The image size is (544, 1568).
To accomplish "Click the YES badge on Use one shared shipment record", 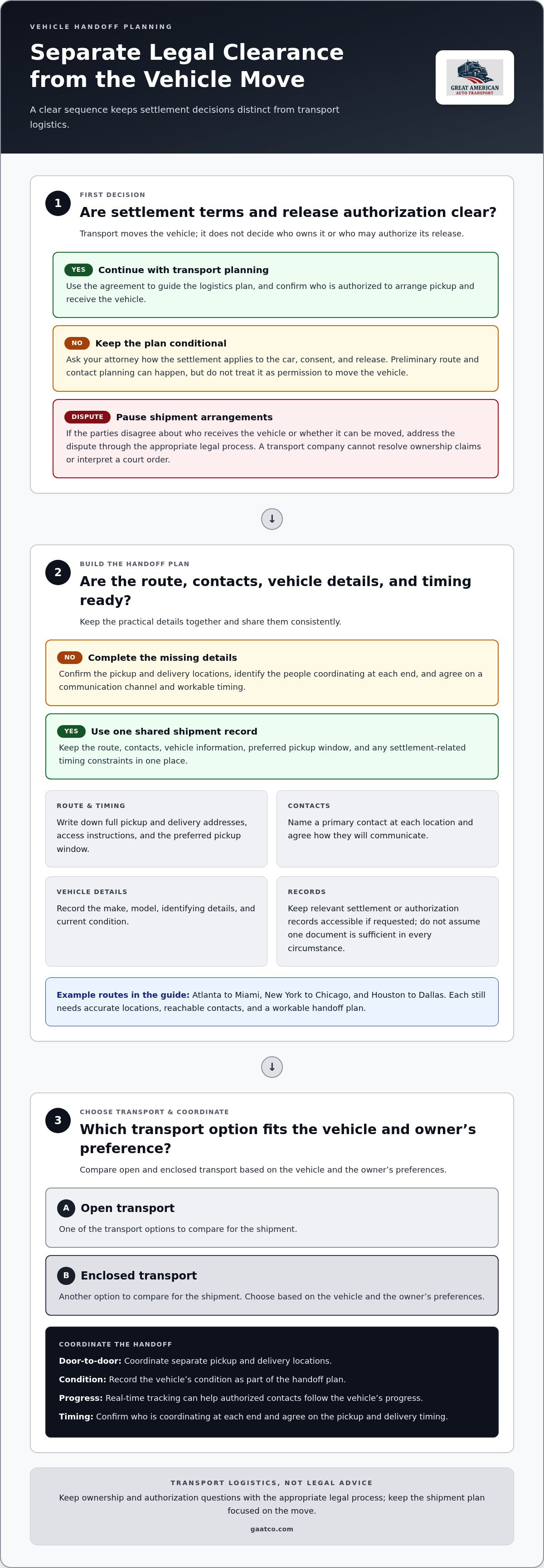I will click(71, 731).
